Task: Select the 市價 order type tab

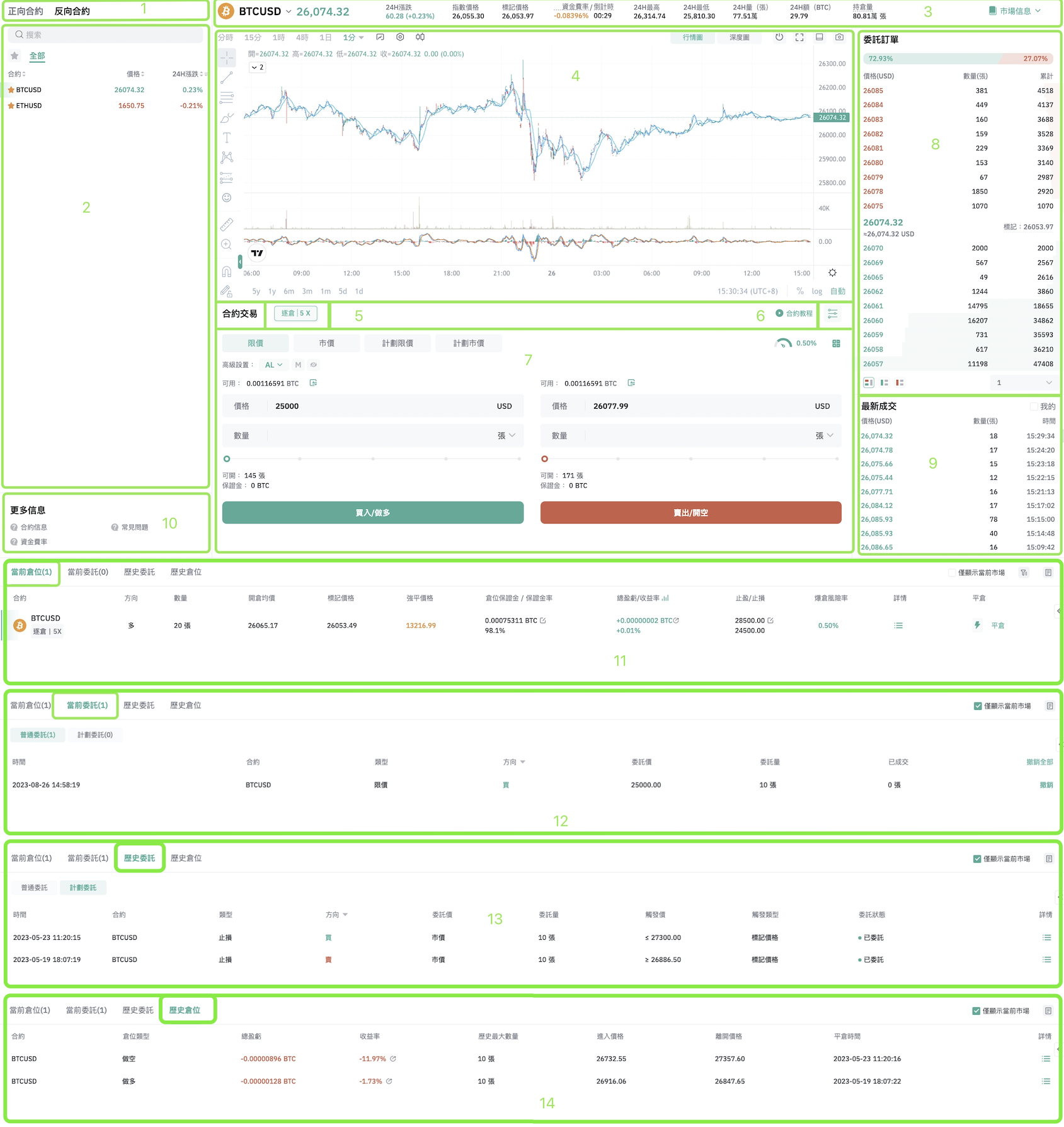Action: (326, 343)
